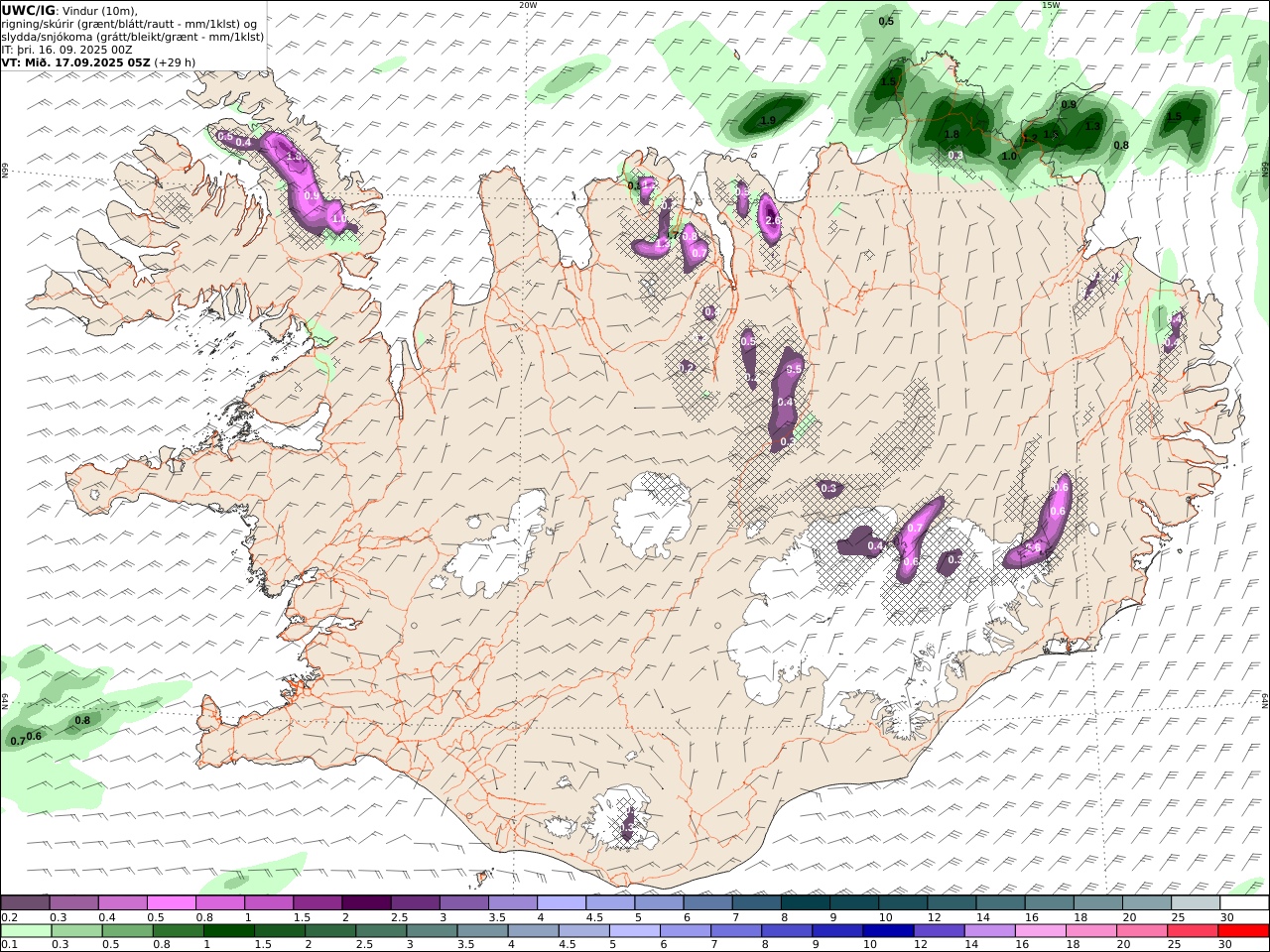Viewport: 1270px width, 952px height.
Task: Pick the light lavender 4–4.5 snow scale swatch
Action: coord(561,903)
